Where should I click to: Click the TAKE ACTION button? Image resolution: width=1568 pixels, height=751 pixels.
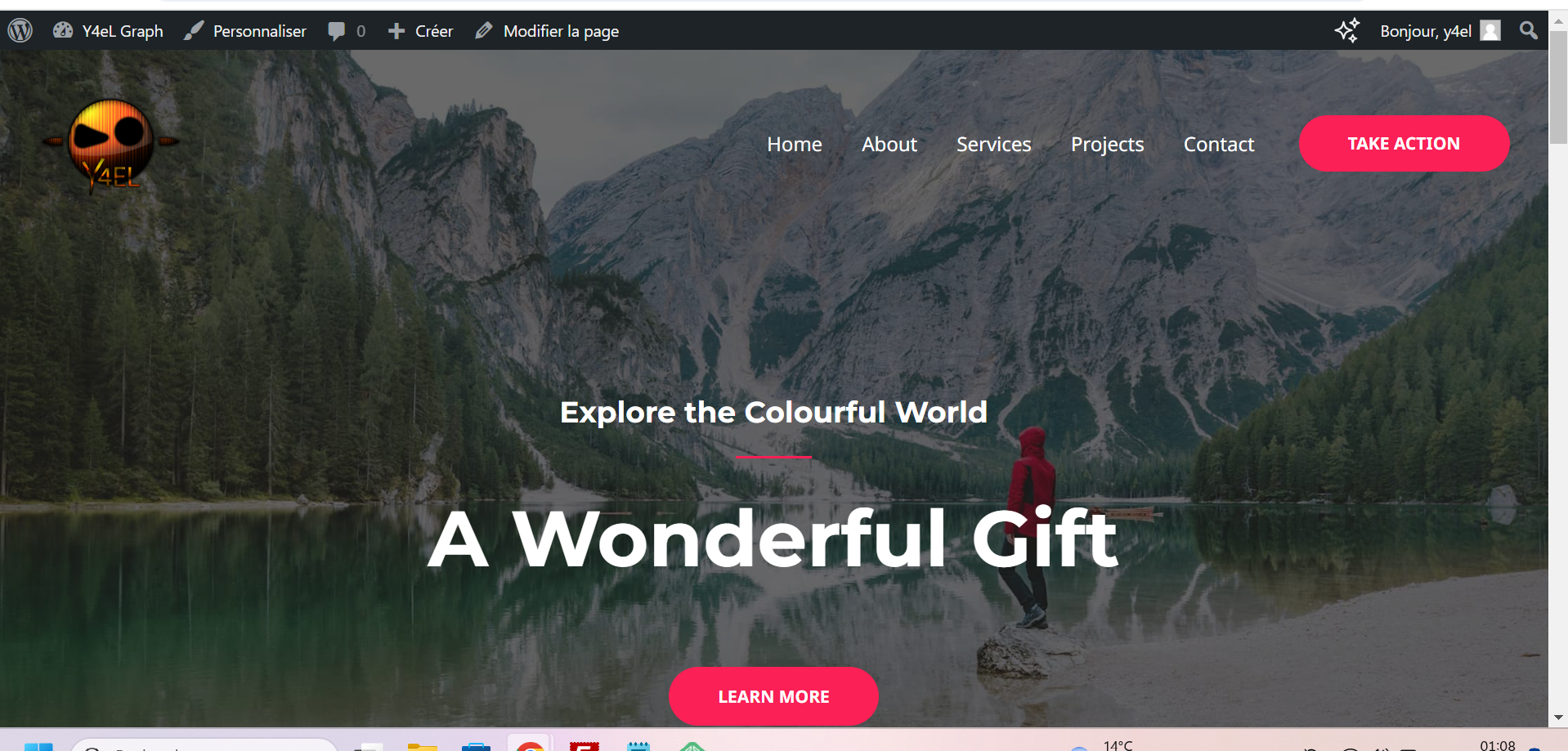(1404, 144)
